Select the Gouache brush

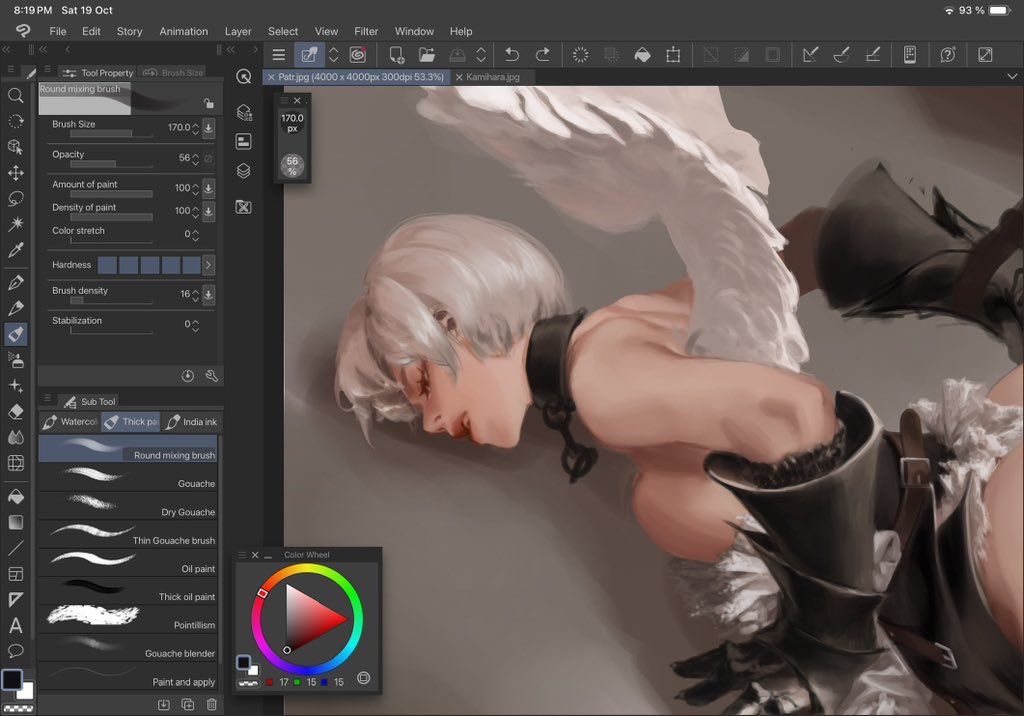click(128, 478)
